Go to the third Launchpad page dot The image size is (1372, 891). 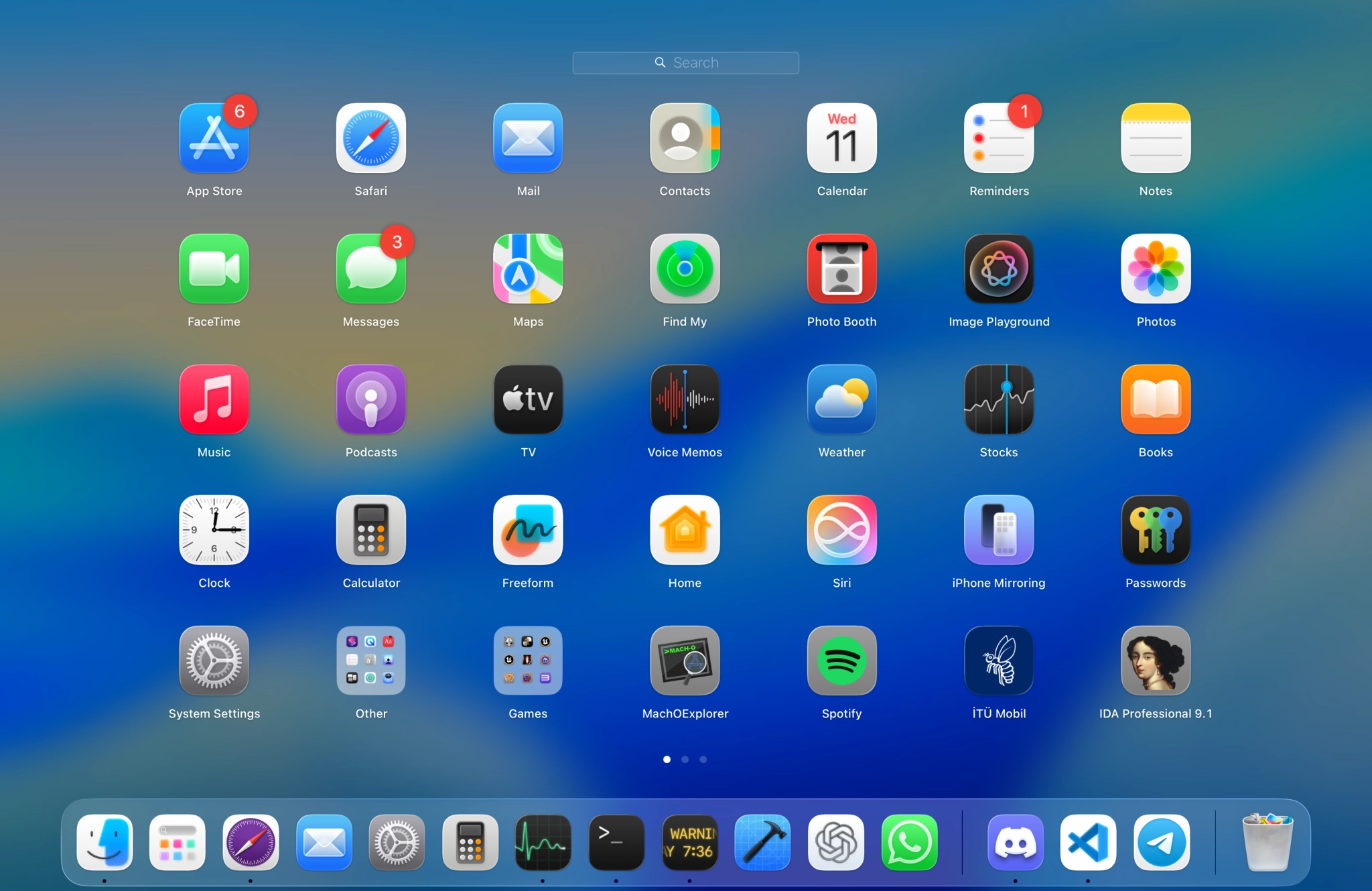pyautogui.click(x=703, y=759)
